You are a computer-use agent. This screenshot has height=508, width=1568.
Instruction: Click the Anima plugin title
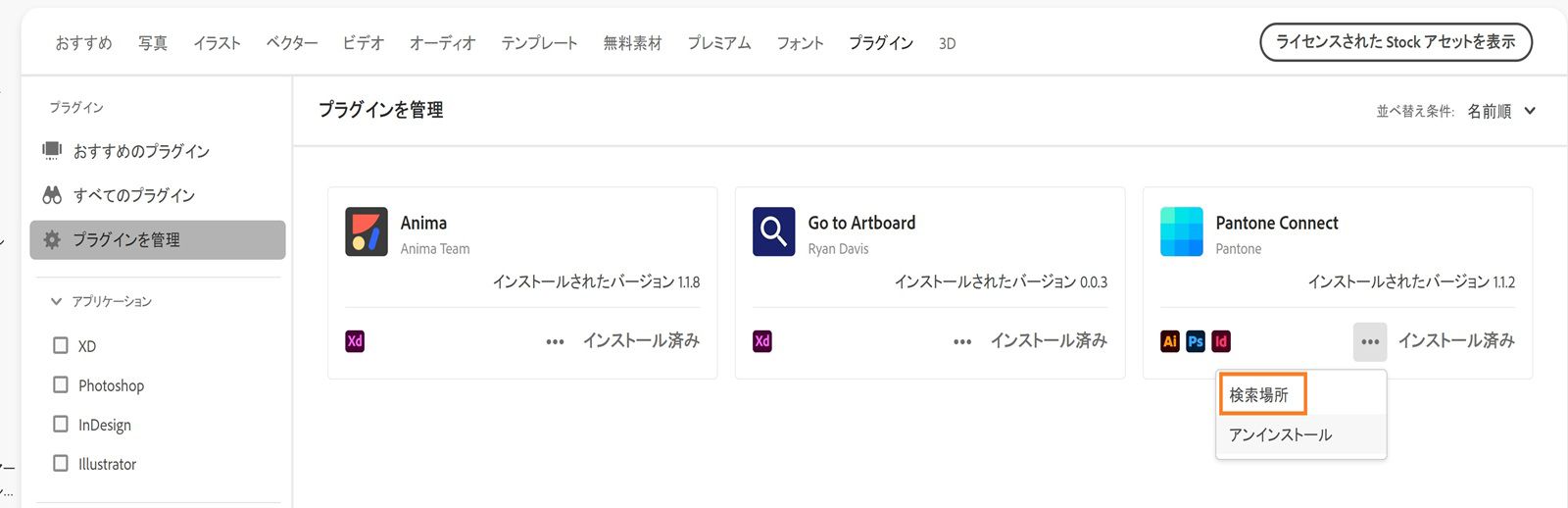[423, 223]
